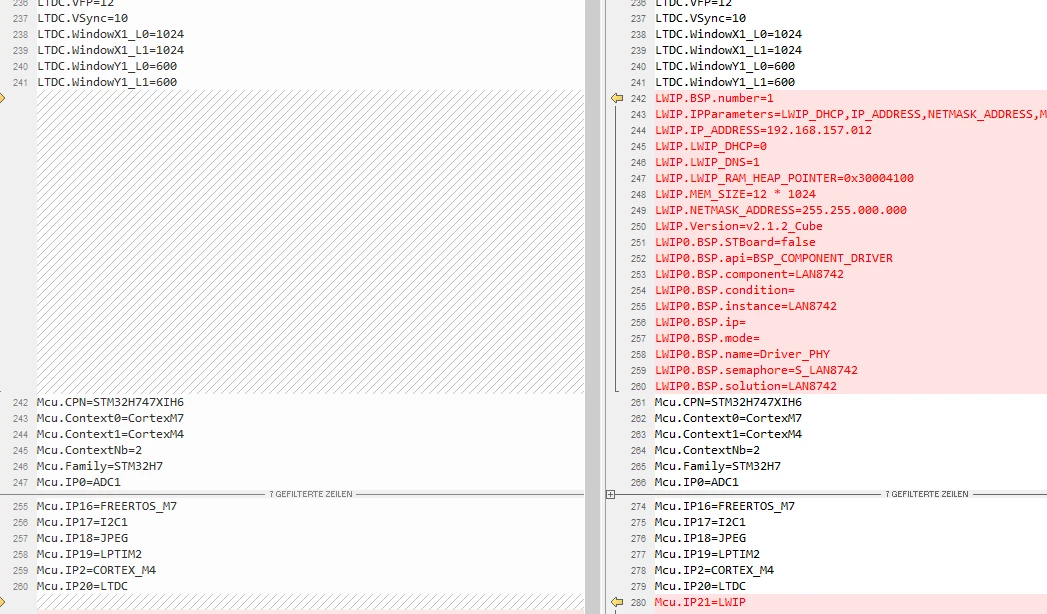Screen dimensions: 1047x614
Task: Select line starting LWIP.IPParameters=LWIP_DHCP
Action: pyautogui.click(x=851, y=114)
